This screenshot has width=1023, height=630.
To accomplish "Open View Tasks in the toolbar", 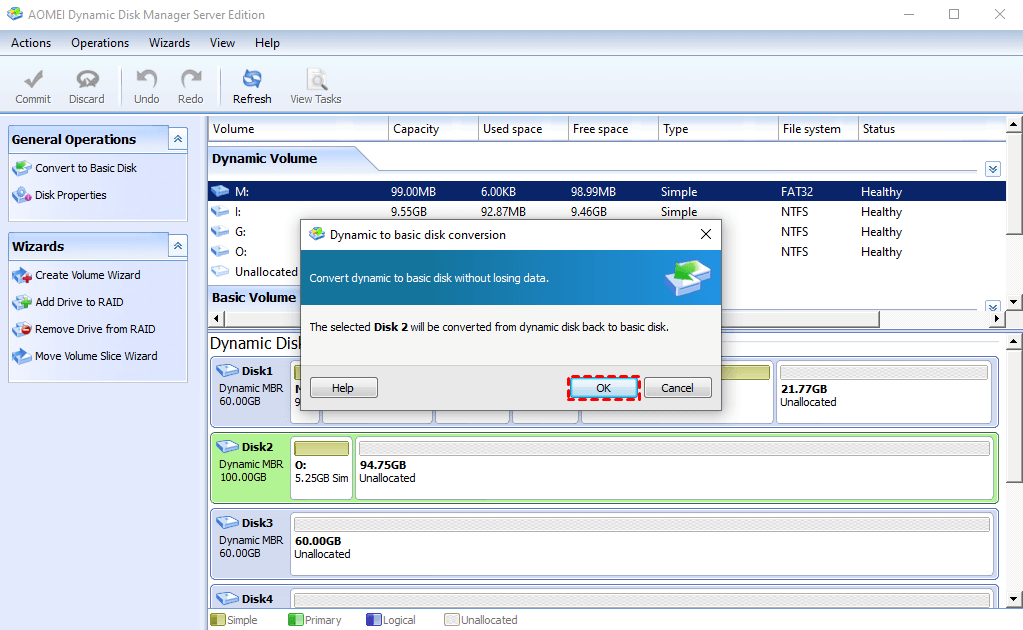I will pos(316,87).
